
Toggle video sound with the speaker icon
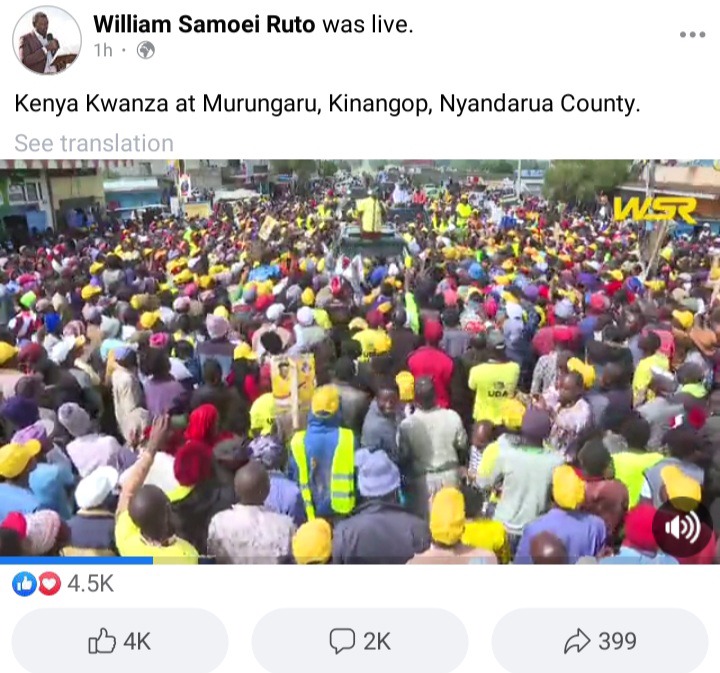(x=683, y=528)
